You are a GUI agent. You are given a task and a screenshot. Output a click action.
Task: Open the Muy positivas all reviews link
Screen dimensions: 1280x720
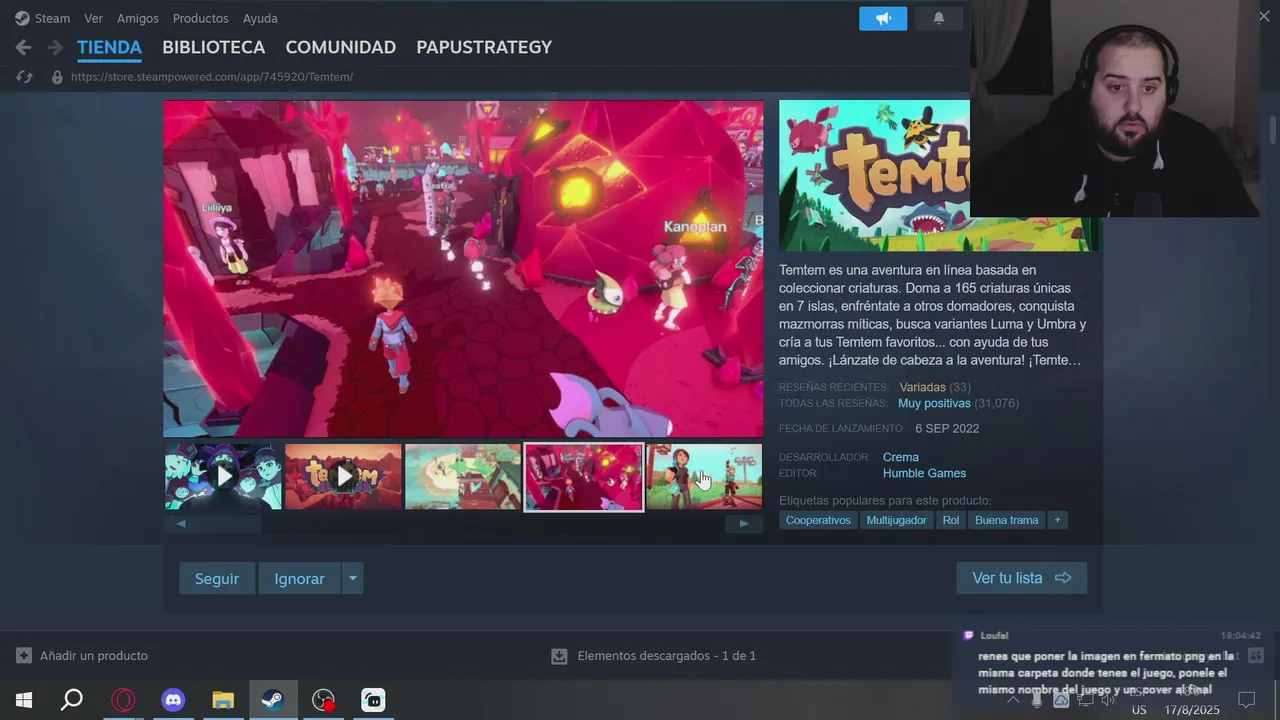934,403
